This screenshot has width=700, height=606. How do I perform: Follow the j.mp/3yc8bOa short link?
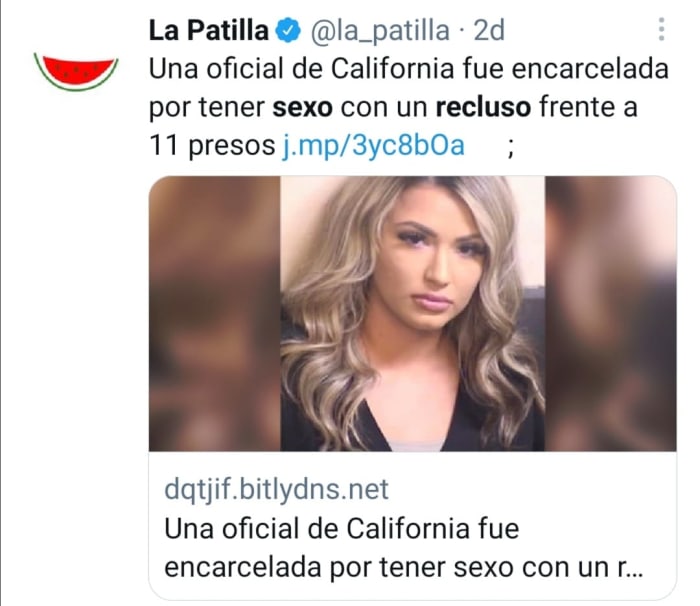374,146
